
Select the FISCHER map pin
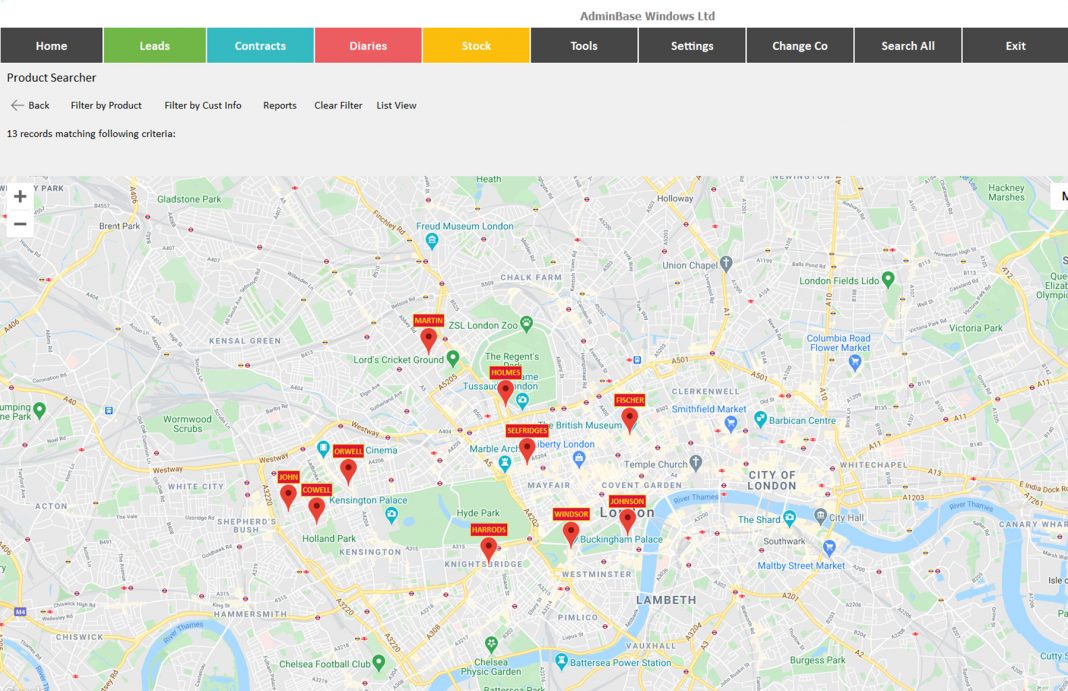point(629,419)
